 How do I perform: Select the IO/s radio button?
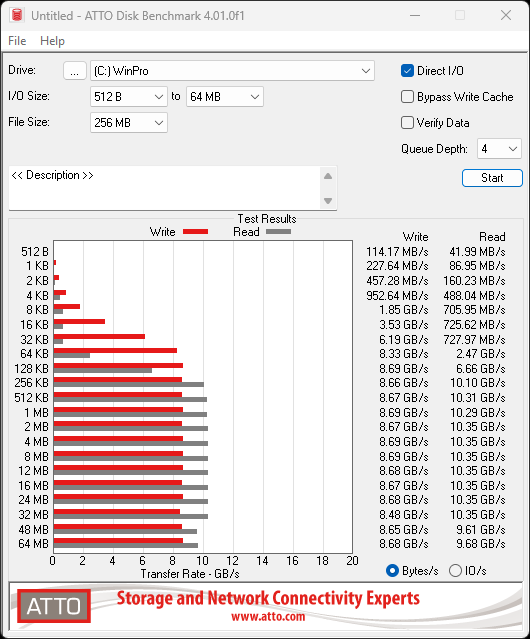point(455,571)
